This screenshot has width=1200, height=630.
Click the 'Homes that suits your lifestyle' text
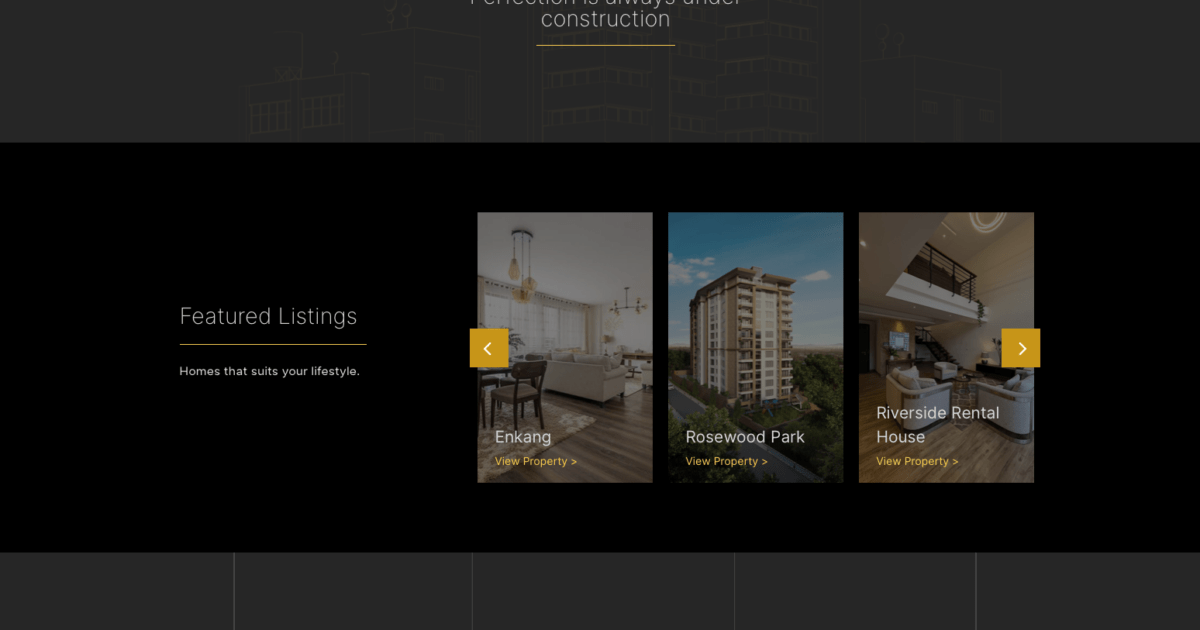[x=269, y=371]
